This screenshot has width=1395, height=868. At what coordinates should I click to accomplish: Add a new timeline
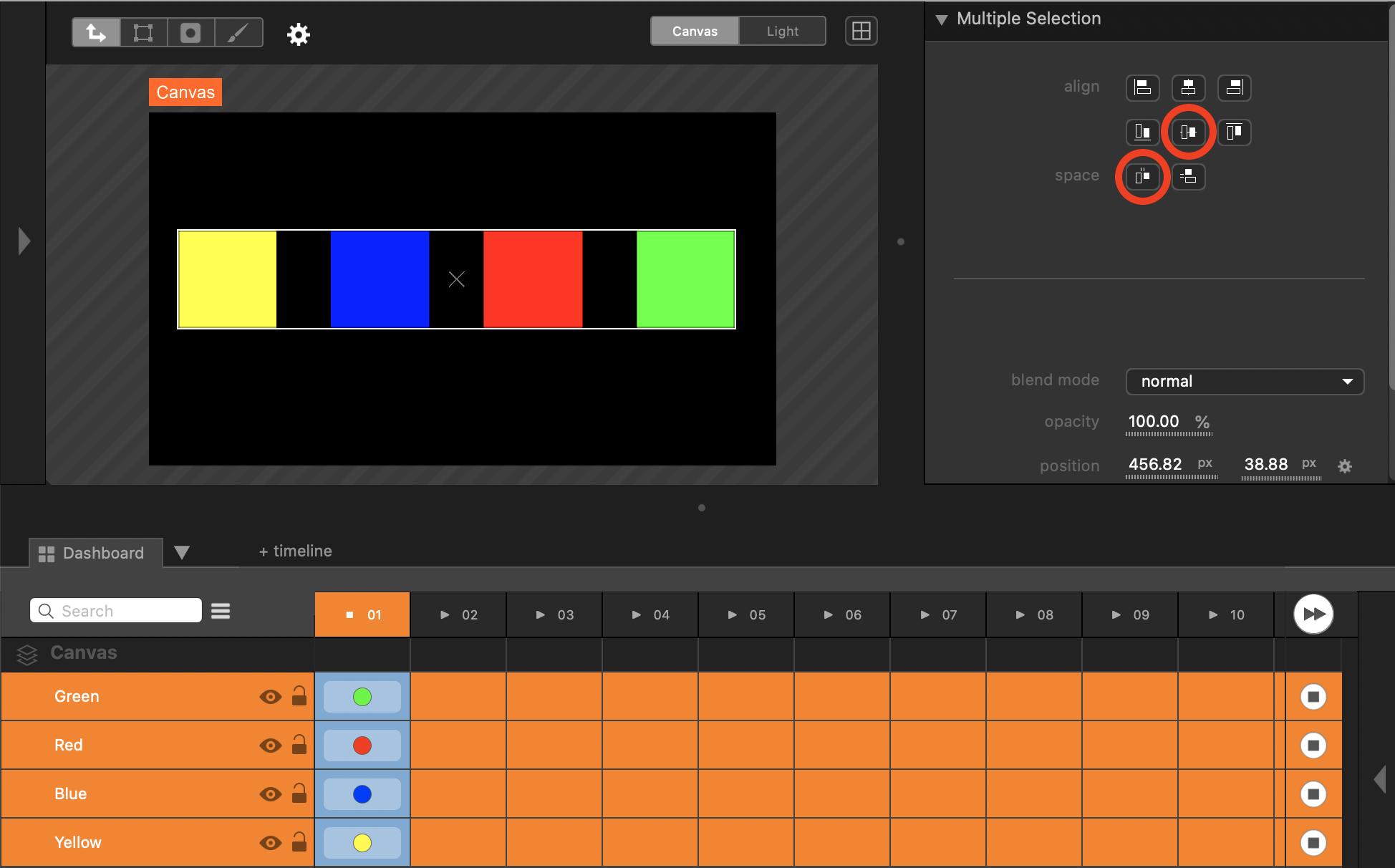pos(295,551)
